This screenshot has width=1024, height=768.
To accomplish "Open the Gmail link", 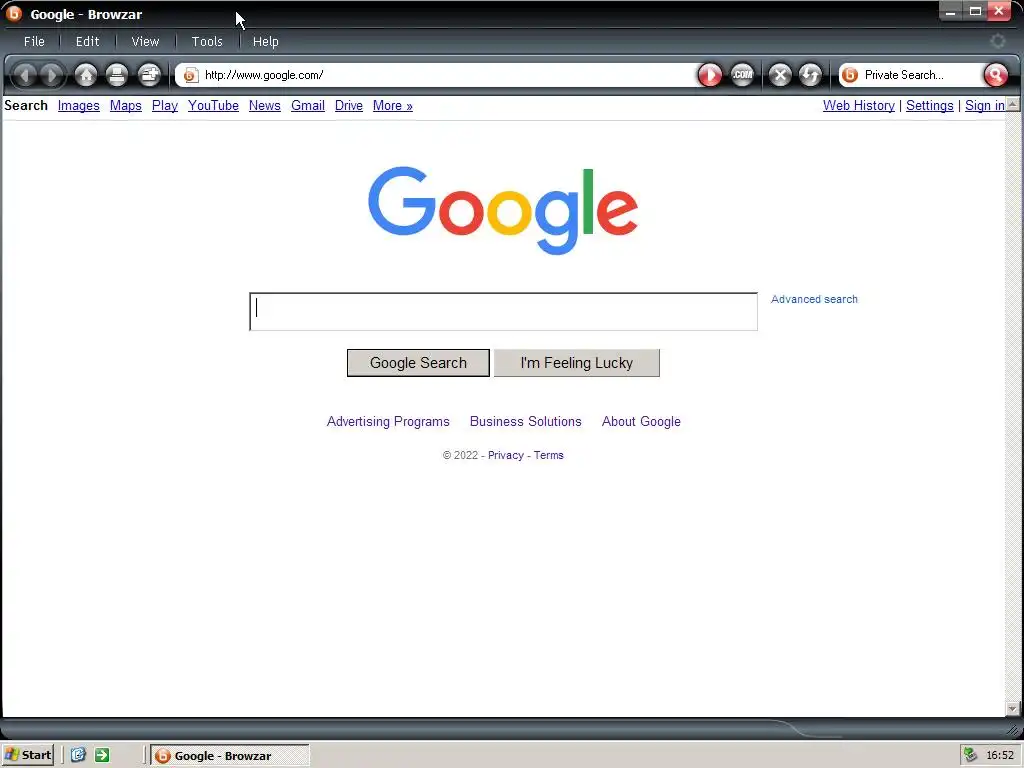I will click(308, 106).
